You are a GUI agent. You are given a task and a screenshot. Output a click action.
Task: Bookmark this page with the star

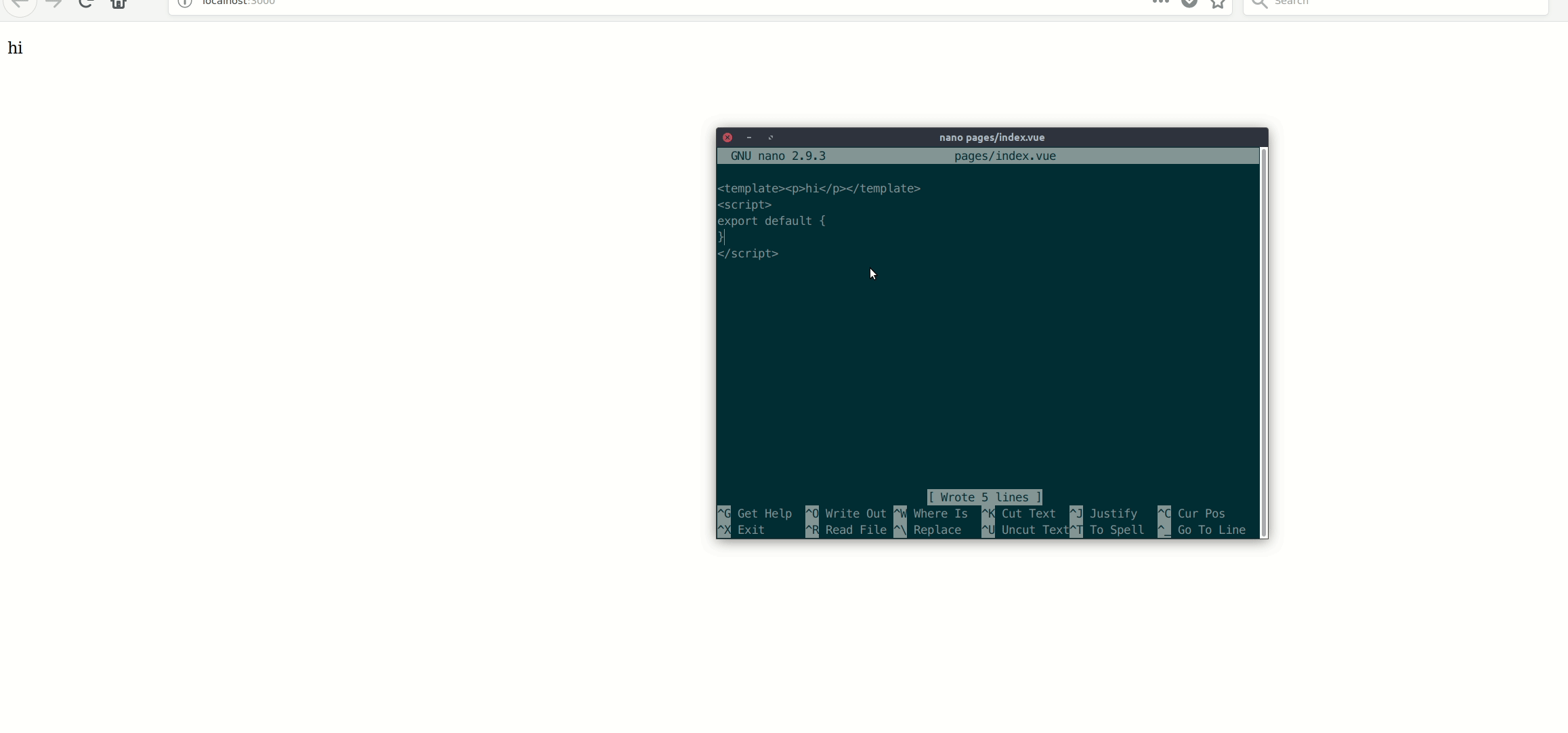coord(1218,3)
